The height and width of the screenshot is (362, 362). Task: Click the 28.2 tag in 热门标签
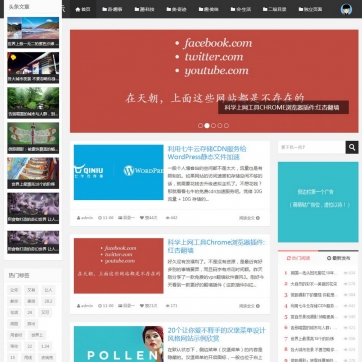pos(48,301)
